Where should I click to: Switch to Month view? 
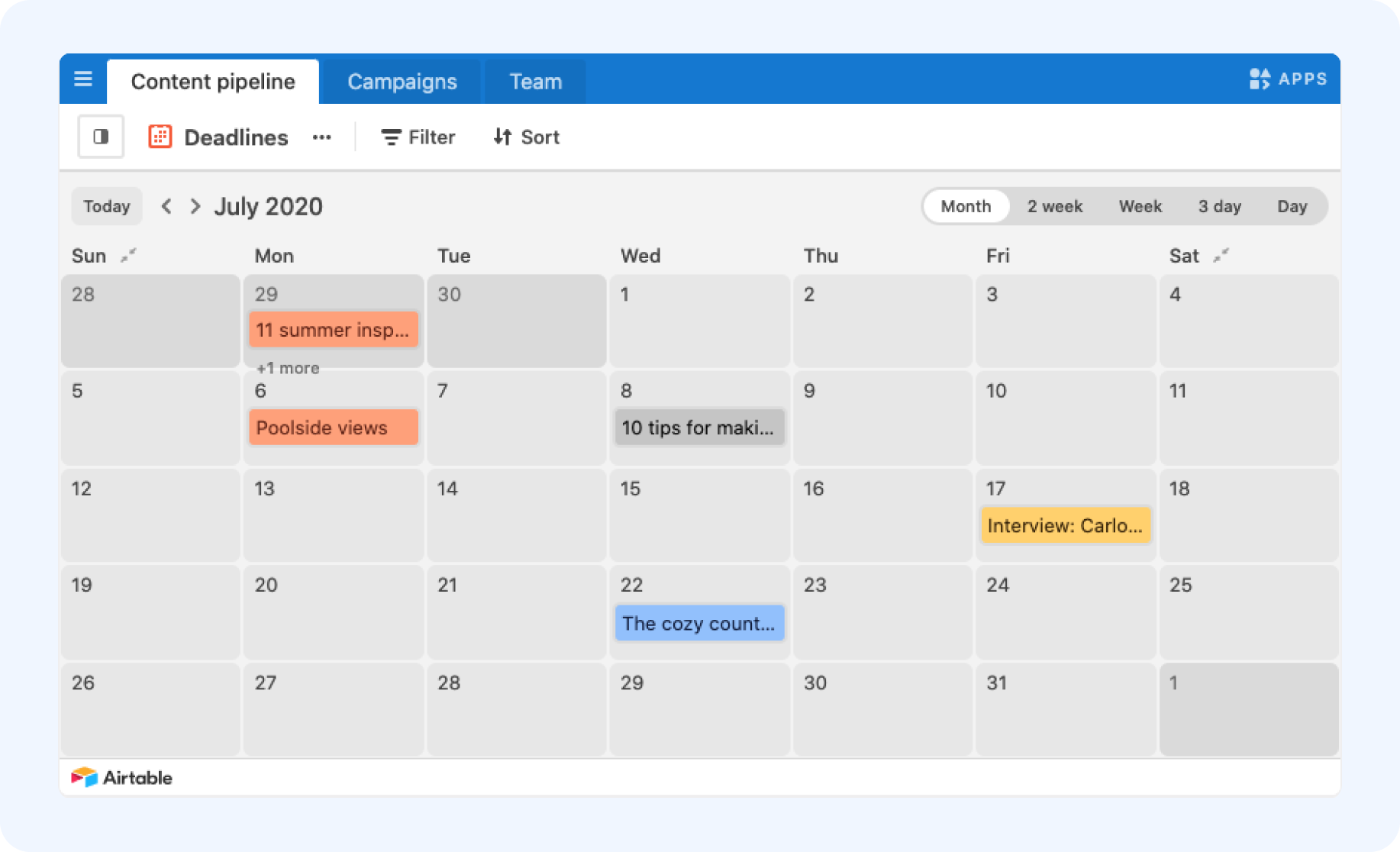click(x=965, y=206)
